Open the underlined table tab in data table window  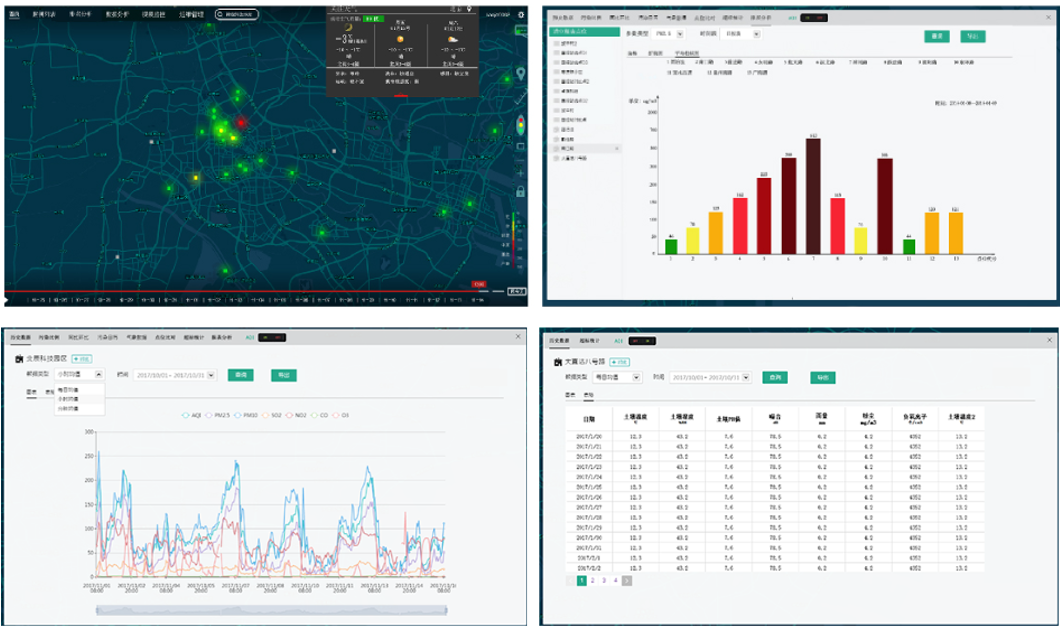point(588,395)
